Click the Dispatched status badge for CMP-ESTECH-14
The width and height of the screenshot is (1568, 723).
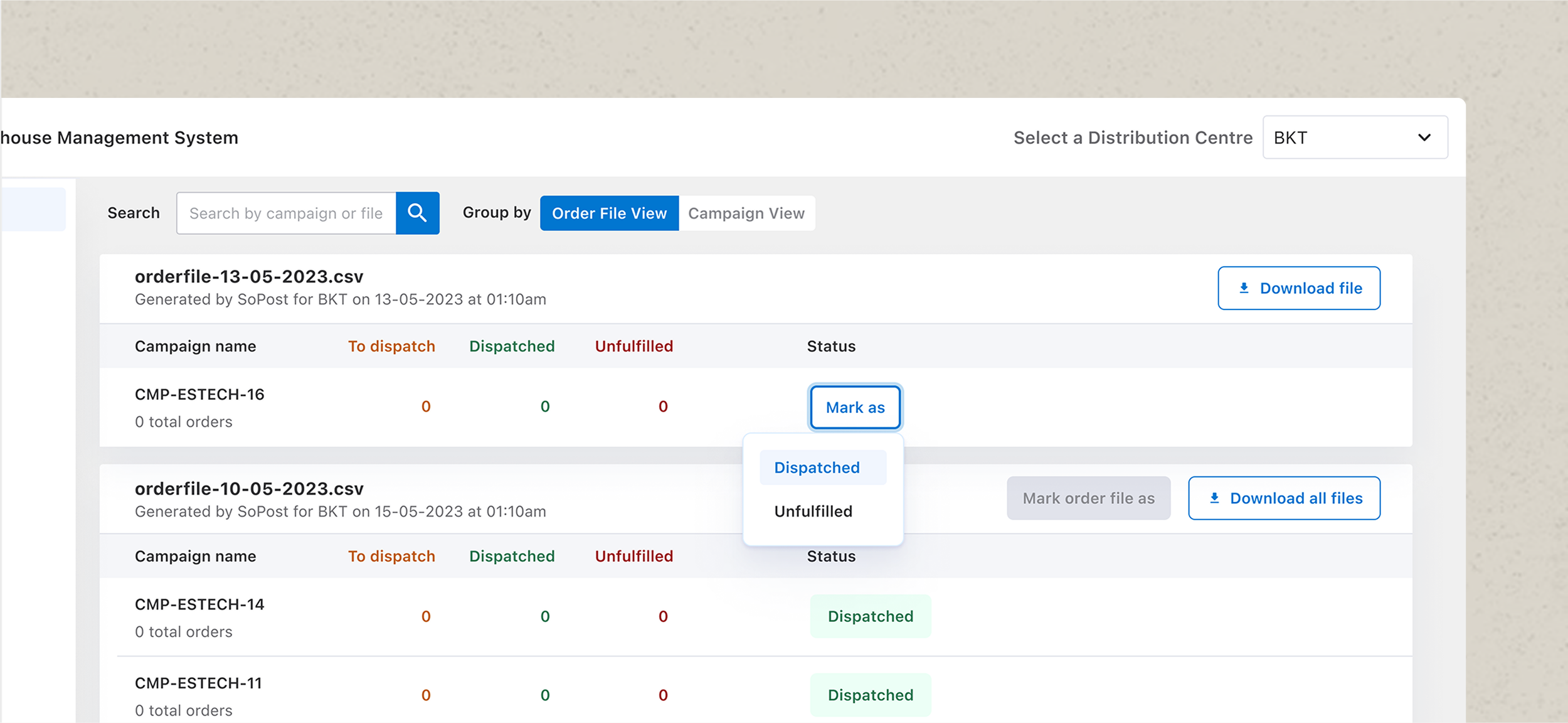[x=870, y=616]
